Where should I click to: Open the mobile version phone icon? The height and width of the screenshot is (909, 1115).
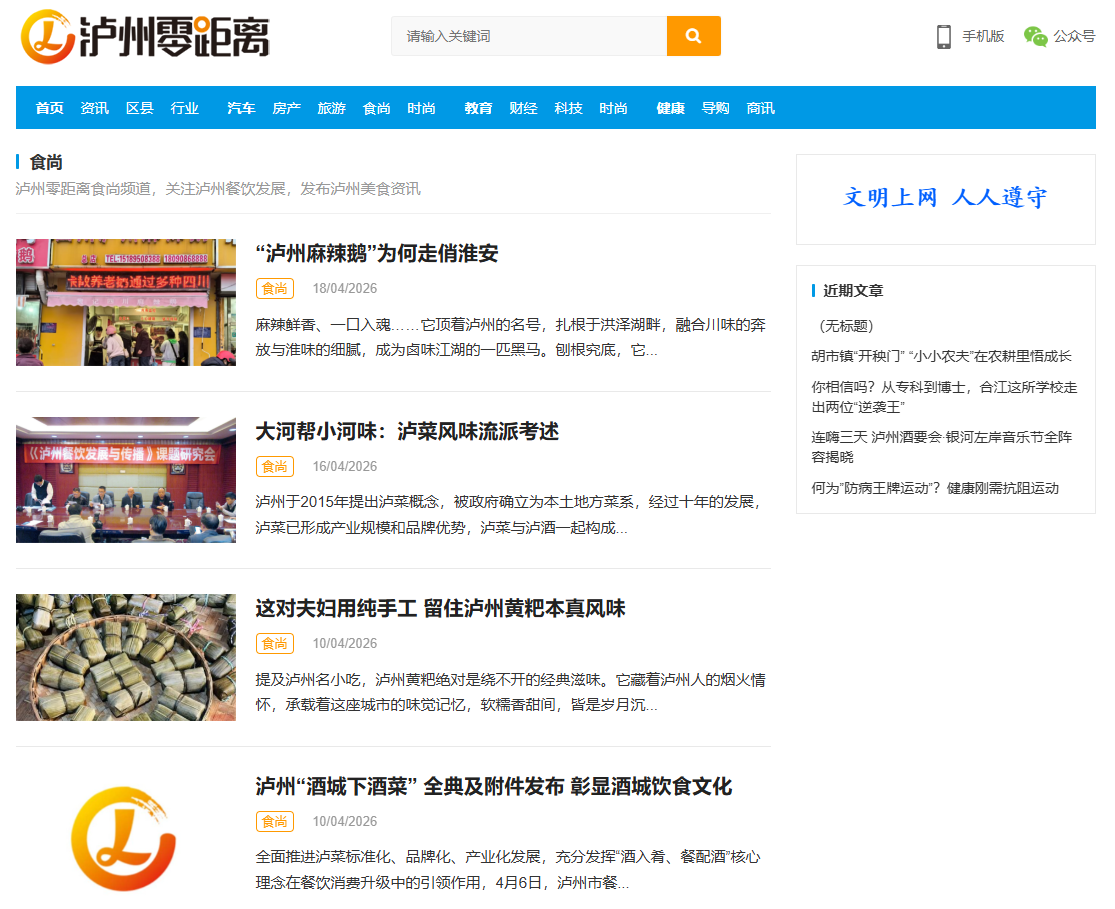(943, 37)
